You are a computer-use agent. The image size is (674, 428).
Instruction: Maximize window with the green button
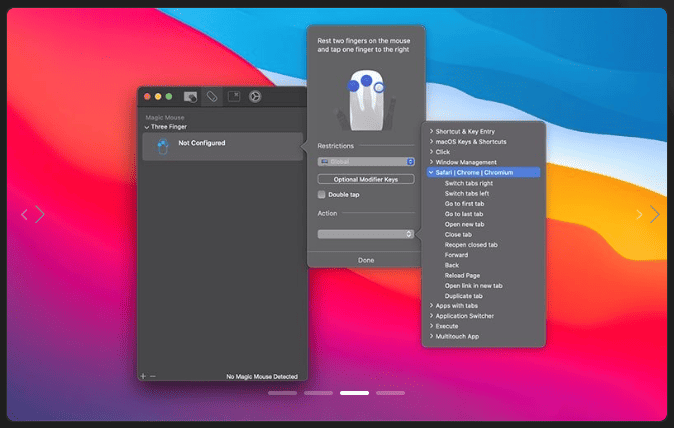169,97
